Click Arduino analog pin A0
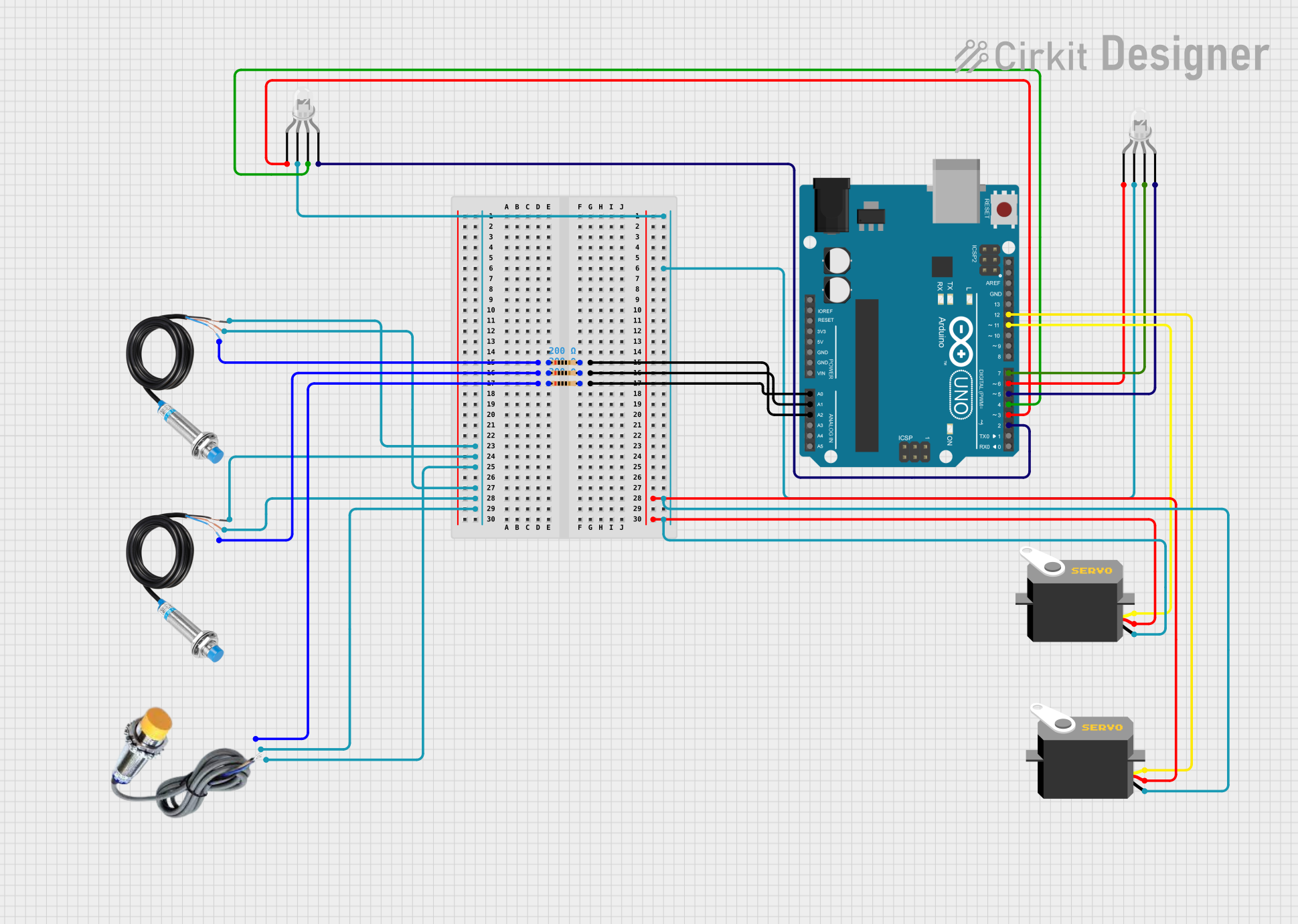 coord(810,394)
